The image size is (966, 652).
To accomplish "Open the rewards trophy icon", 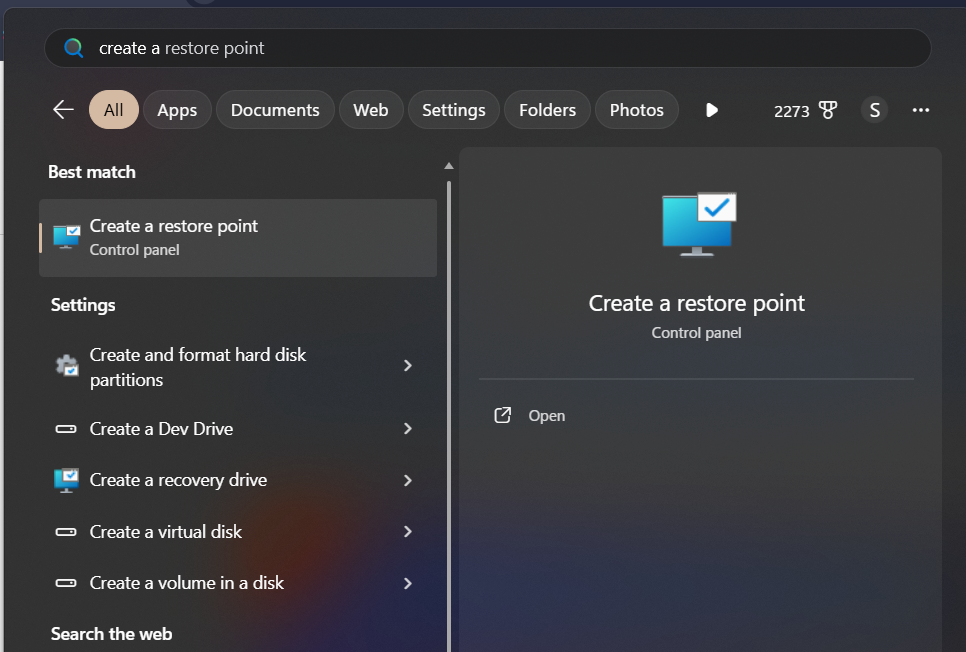I will click(x=827, y=110).
